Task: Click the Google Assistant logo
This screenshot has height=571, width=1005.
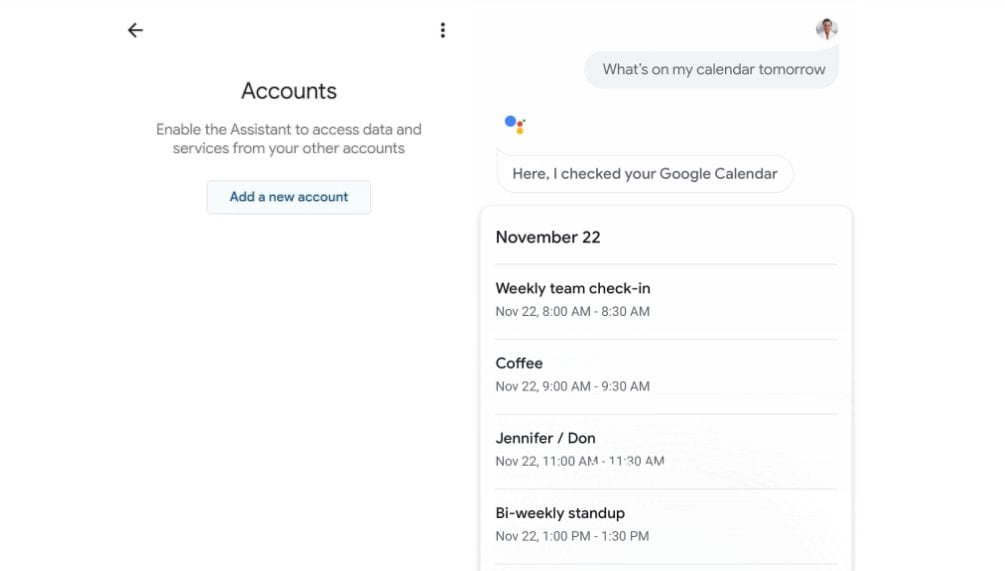Action: [x=515, y=125]
